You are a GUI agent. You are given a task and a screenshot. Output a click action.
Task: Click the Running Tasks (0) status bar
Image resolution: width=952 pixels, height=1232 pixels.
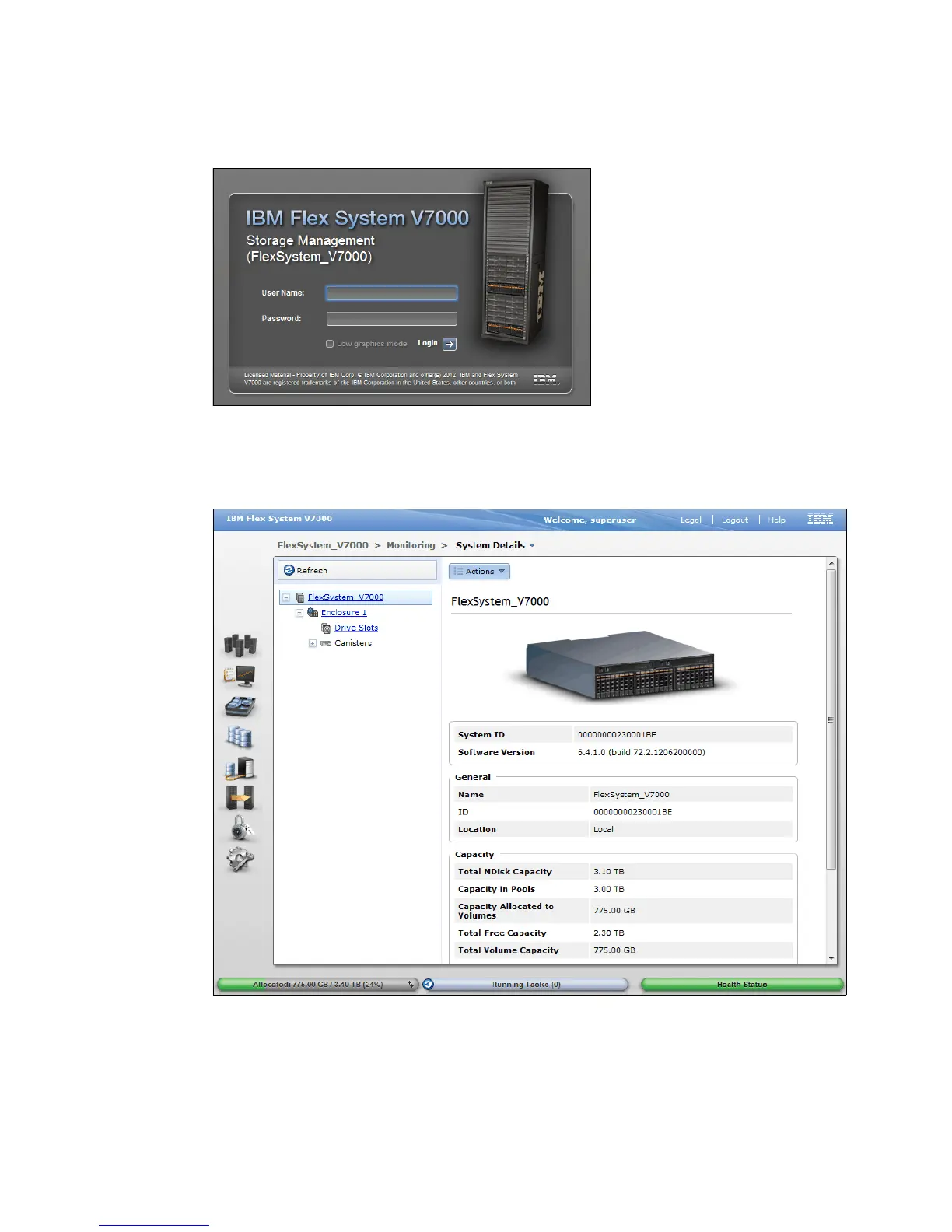click(527, 984)
